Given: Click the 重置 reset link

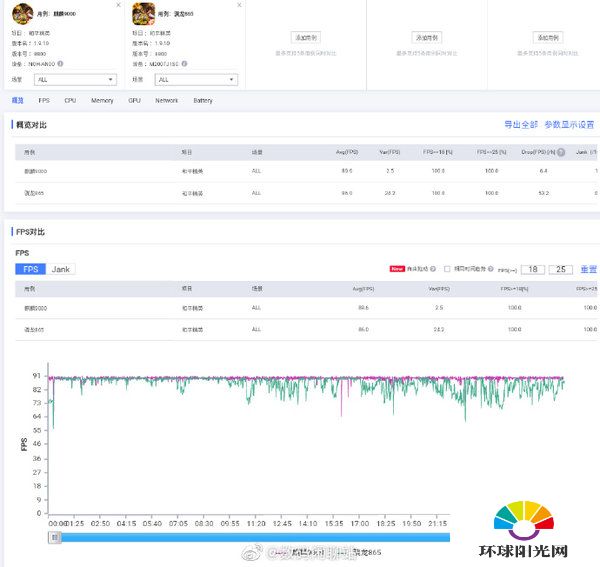Looking at the screenshot, I should [589, 269].
